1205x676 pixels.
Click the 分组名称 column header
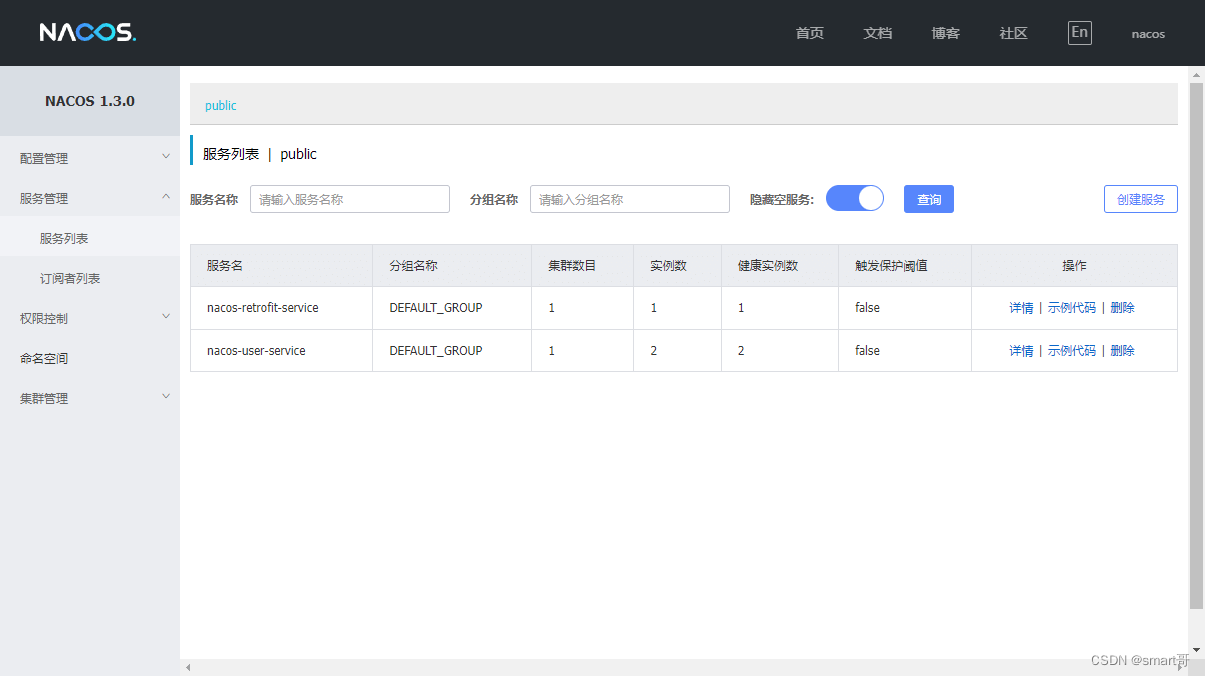[x=452, y=266]
